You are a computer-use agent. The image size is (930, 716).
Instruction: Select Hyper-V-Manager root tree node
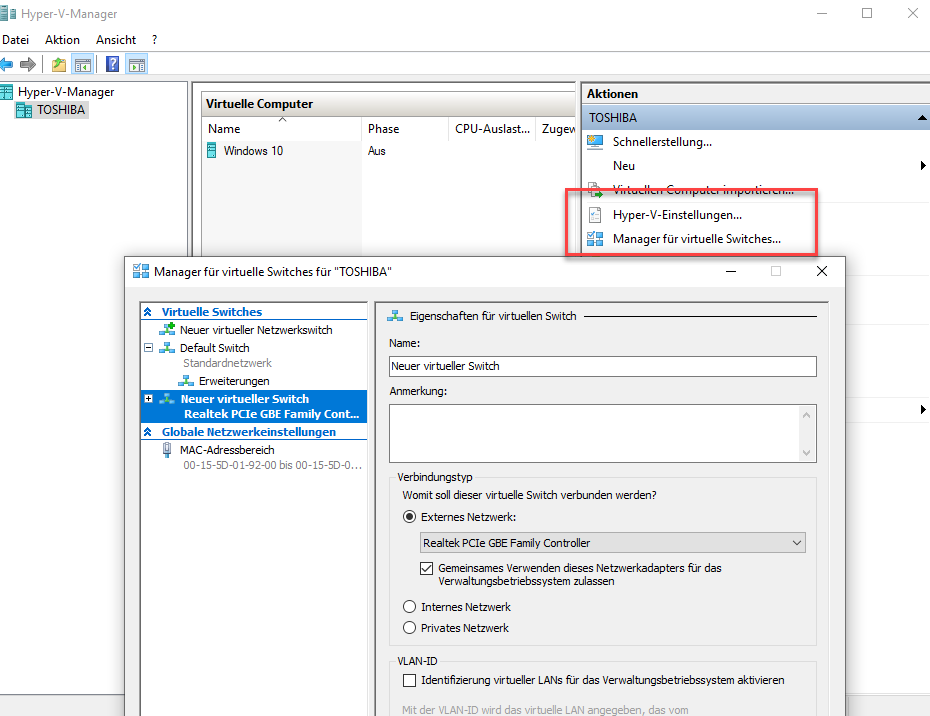[x=66, y=91]
